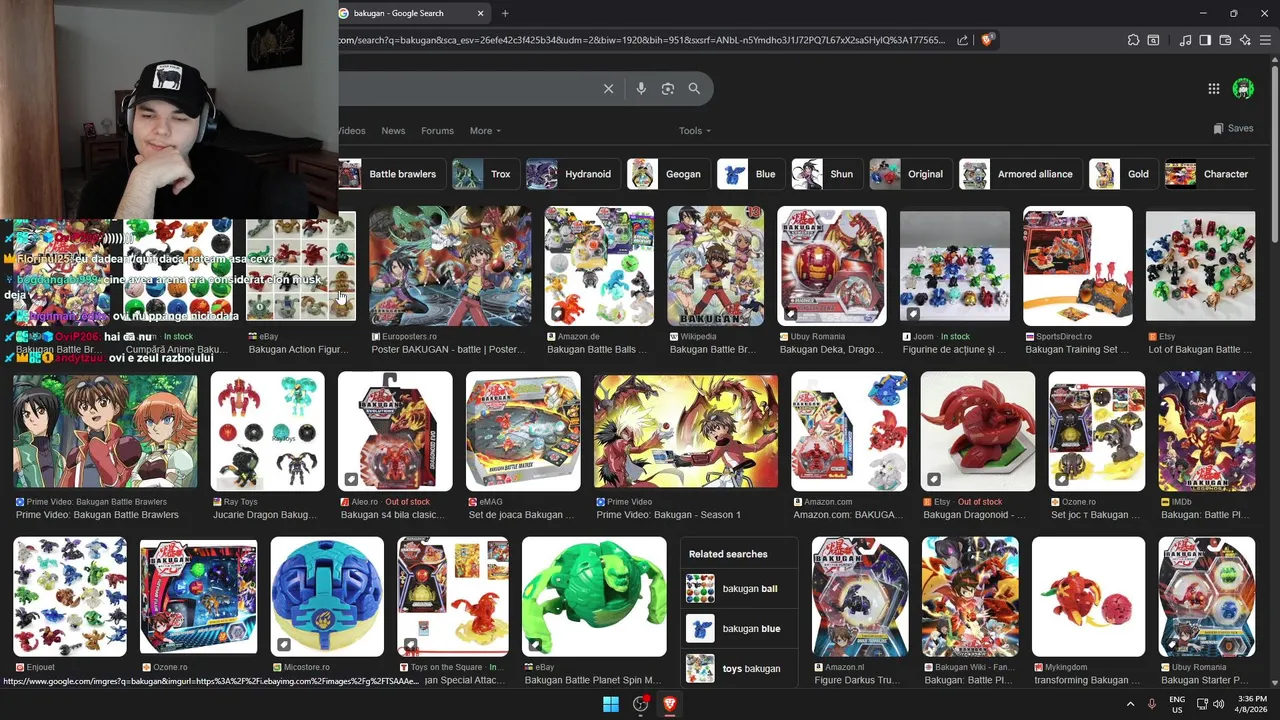Show hidden system tray icons chevron
The image size is (1280, 720).
1130,704
